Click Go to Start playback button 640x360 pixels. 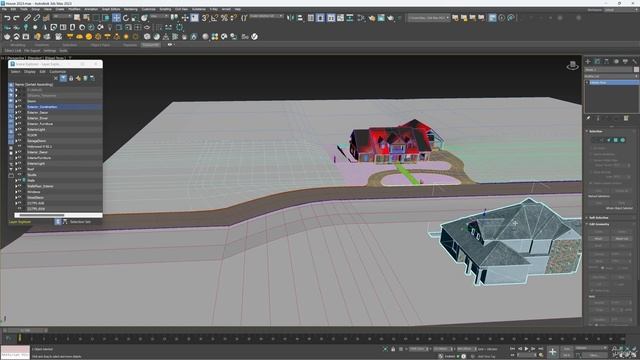click(x=513, y=349)
